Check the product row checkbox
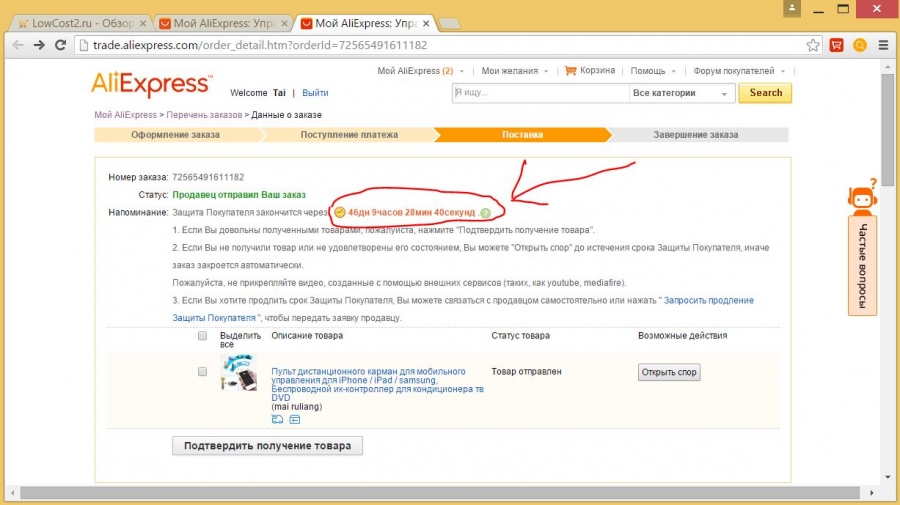900x505 pixels. point(203,371)
